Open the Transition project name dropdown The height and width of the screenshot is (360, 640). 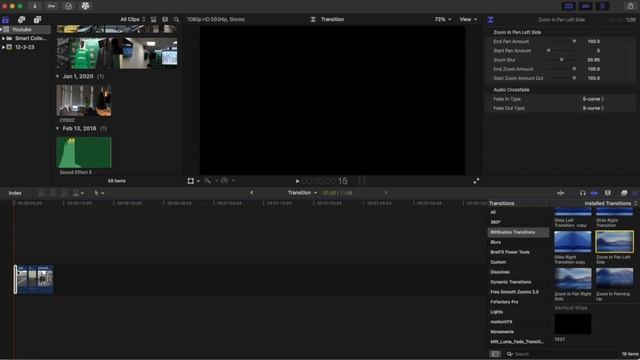click(x=302, y=193)
